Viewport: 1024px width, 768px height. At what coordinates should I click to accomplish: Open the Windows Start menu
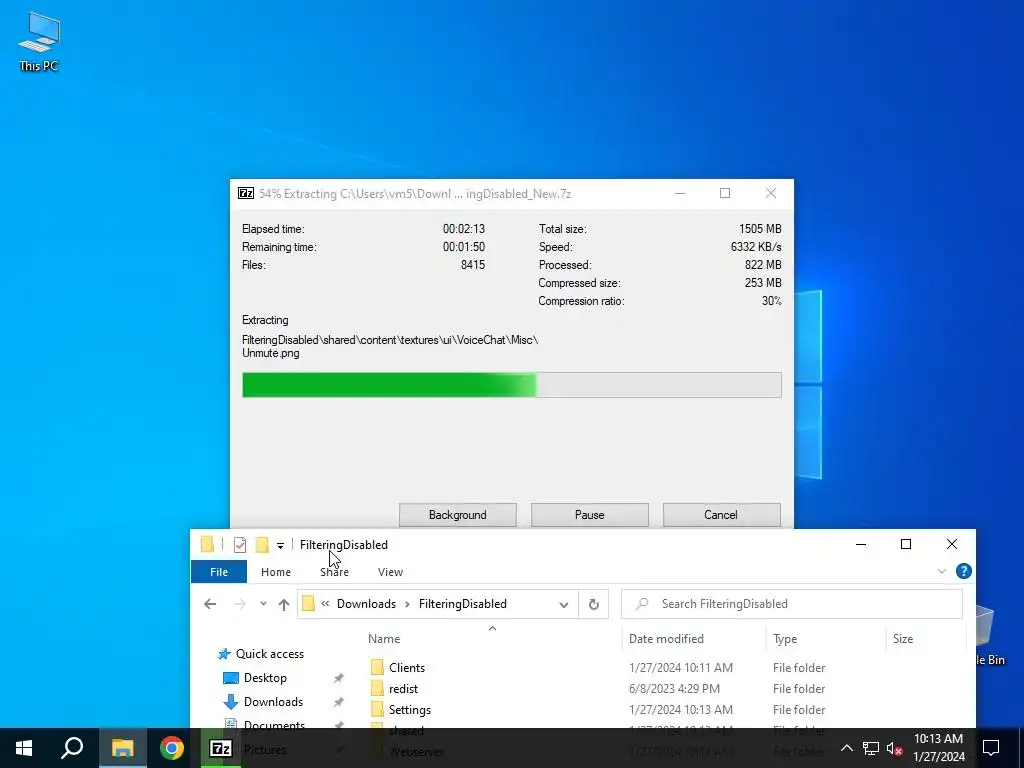coord(24,748)
